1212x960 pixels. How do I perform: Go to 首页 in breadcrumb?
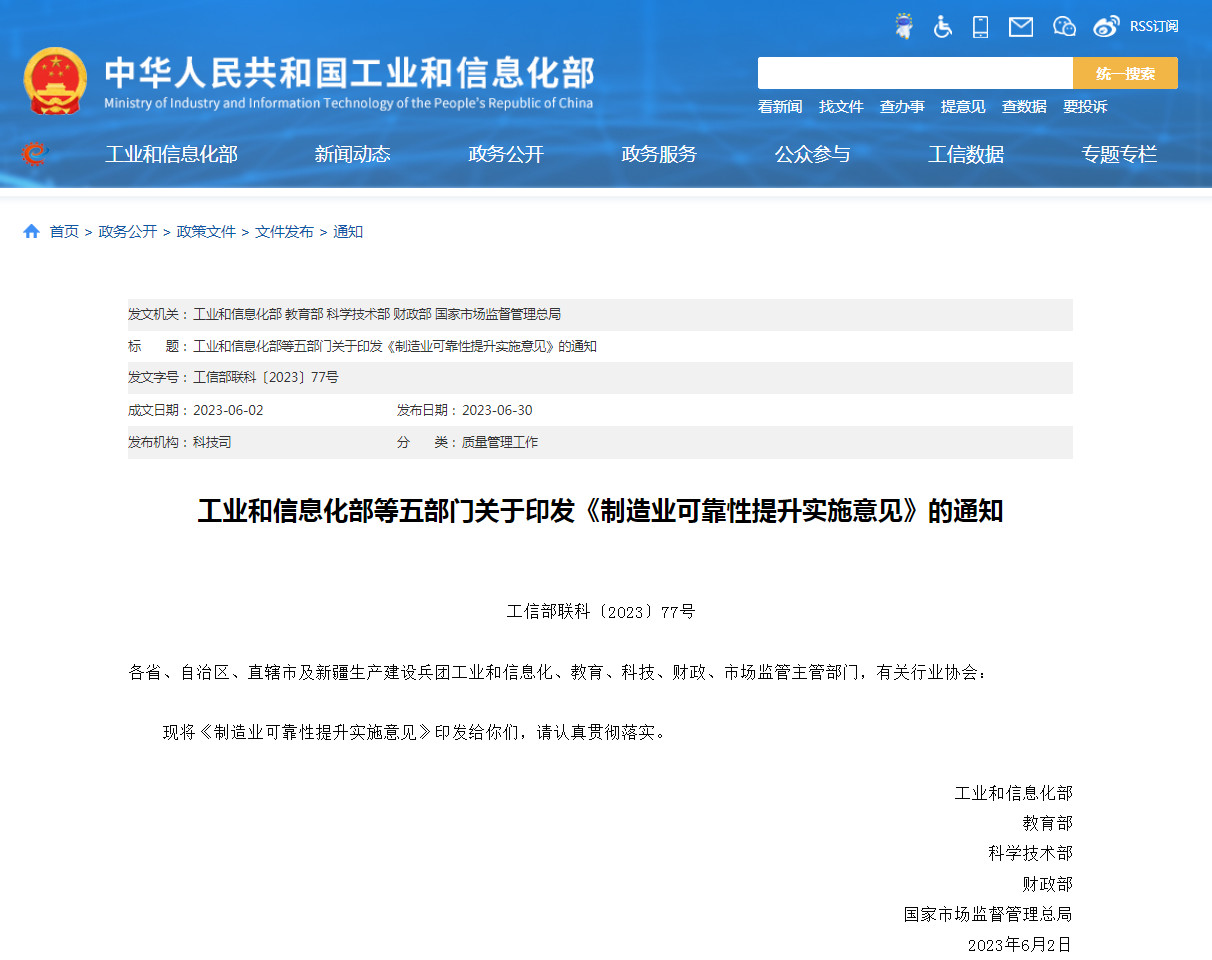64,231
